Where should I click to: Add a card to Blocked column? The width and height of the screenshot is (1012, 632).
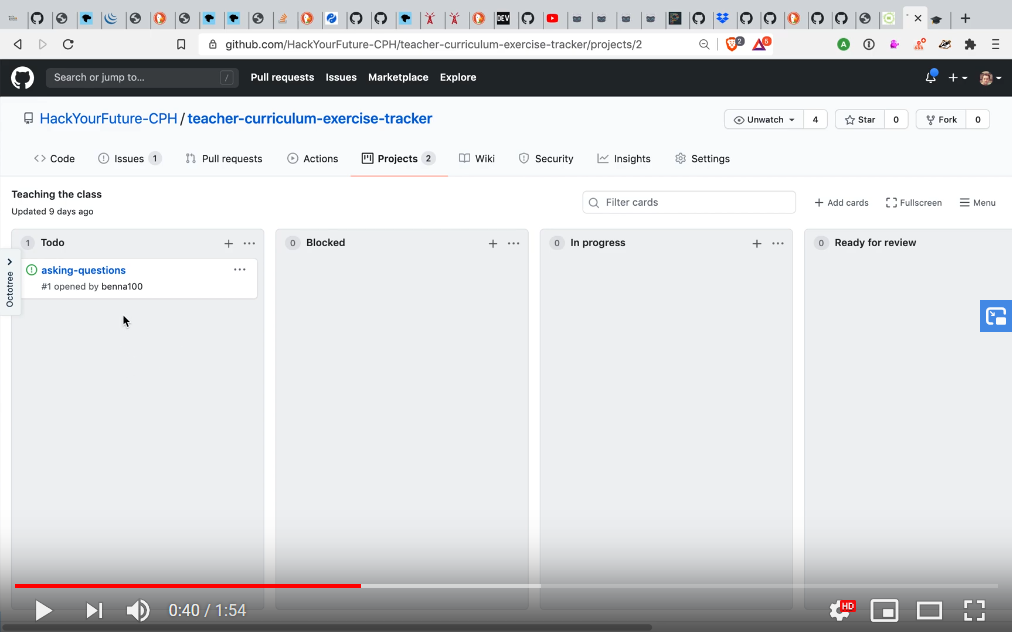493,243
